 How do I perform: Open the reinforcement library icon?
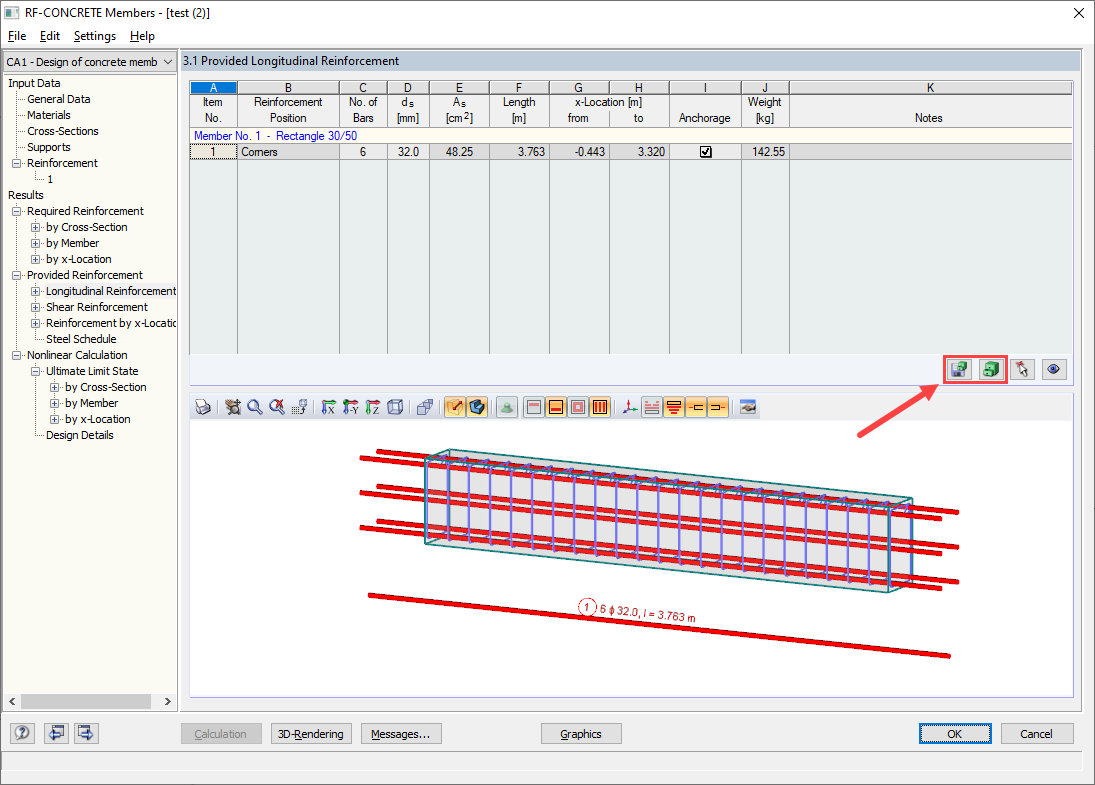coord(990,369)
